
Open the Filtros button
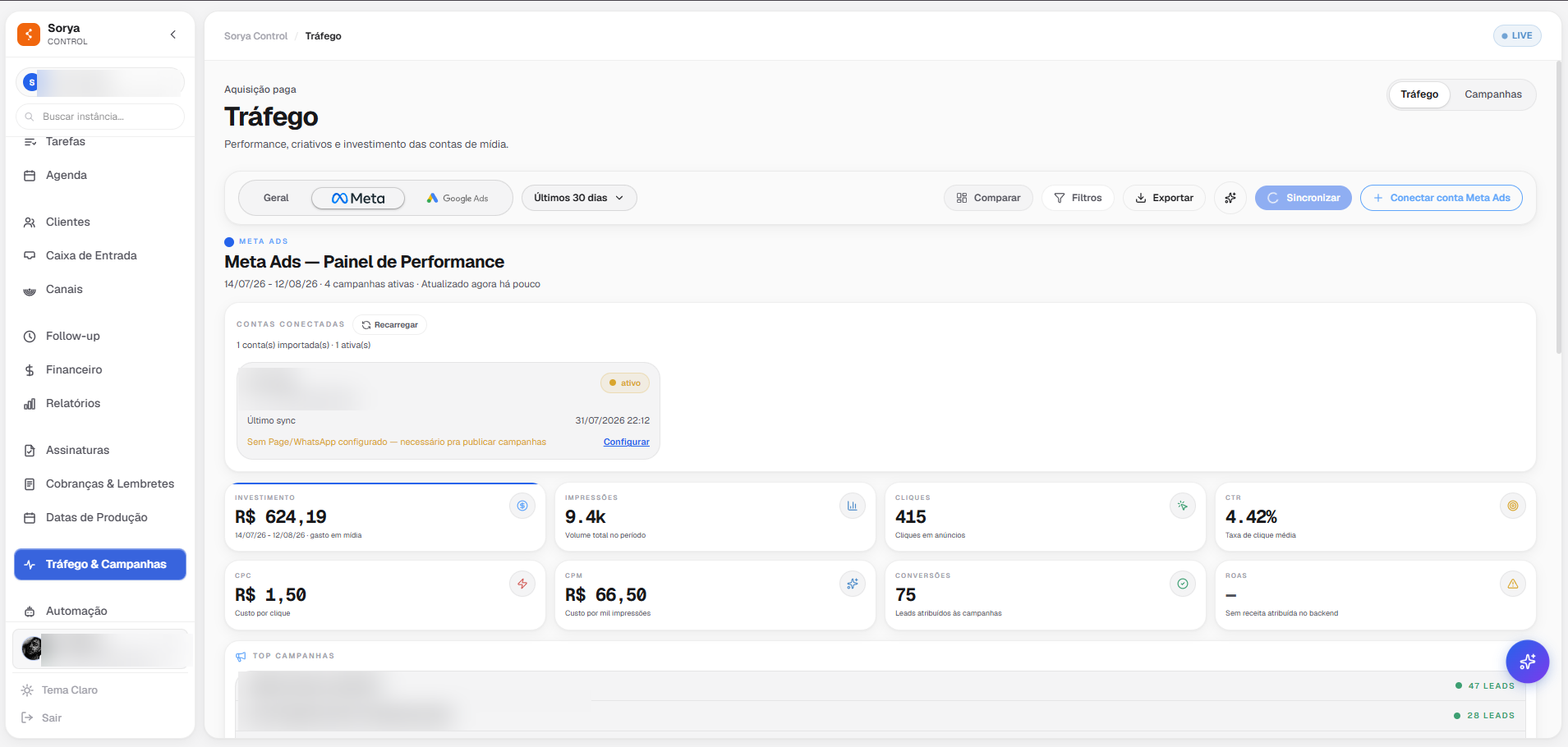point(1078,198)
